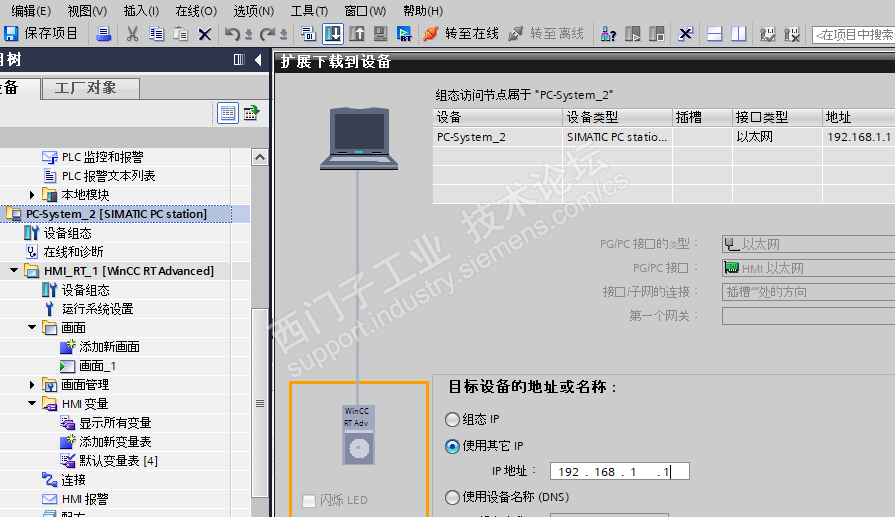Collapse the 画面 folder
Screen dimensions: 895x517
pyautogui.click(x=32, y=328)
